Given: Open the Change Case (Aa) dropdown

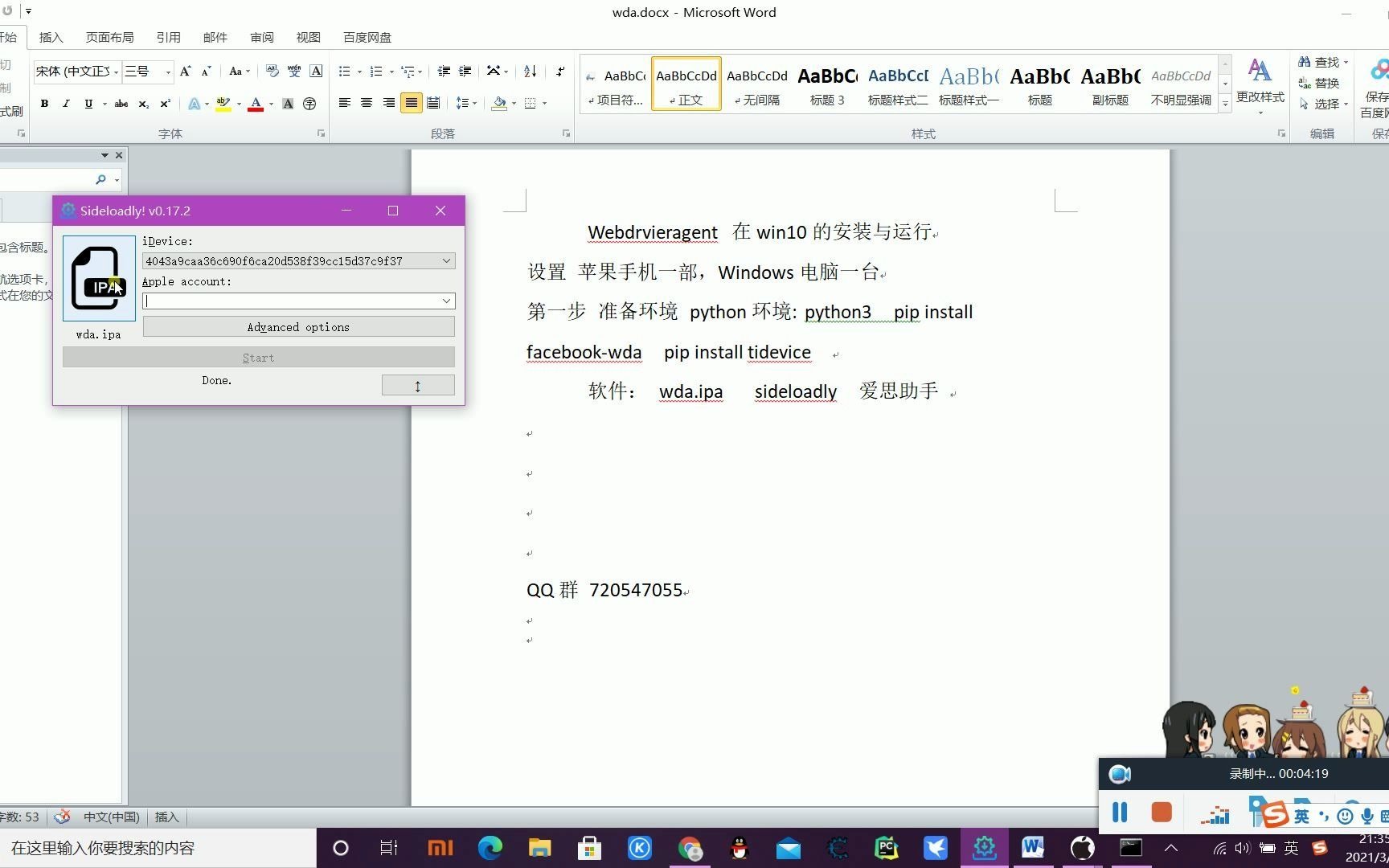Looking at the screenshot, I should coord(239,72).
